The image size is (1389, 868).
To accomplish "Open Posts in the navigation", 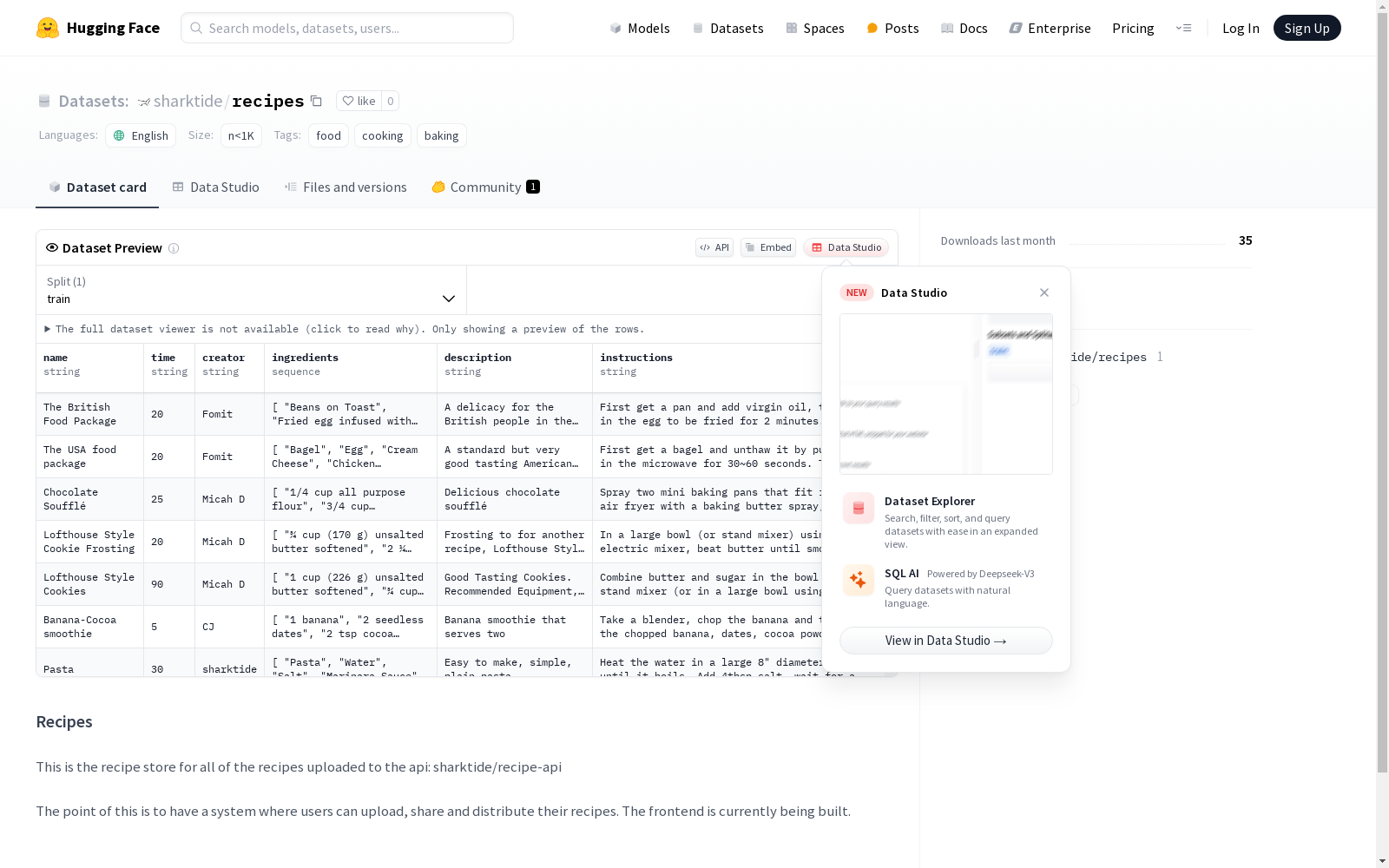I will tap(892, 28).
